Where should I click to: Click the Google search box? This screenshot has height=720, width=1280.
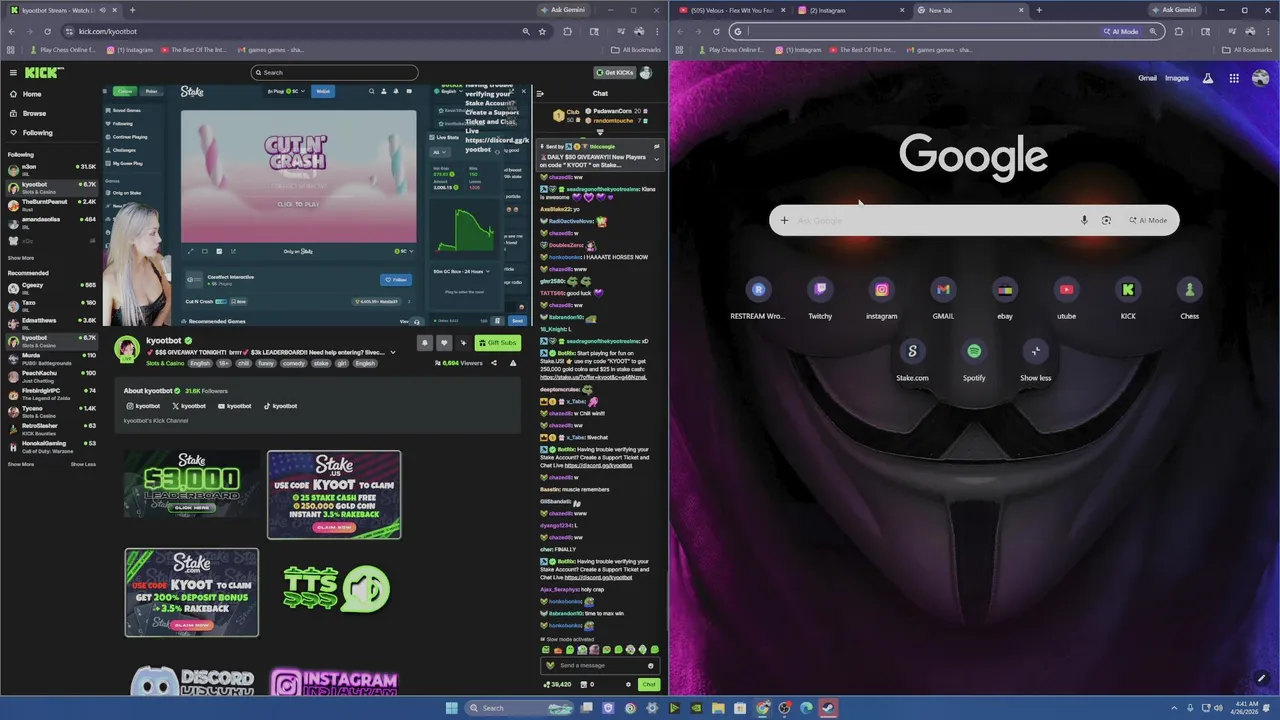tap(974, 220)
